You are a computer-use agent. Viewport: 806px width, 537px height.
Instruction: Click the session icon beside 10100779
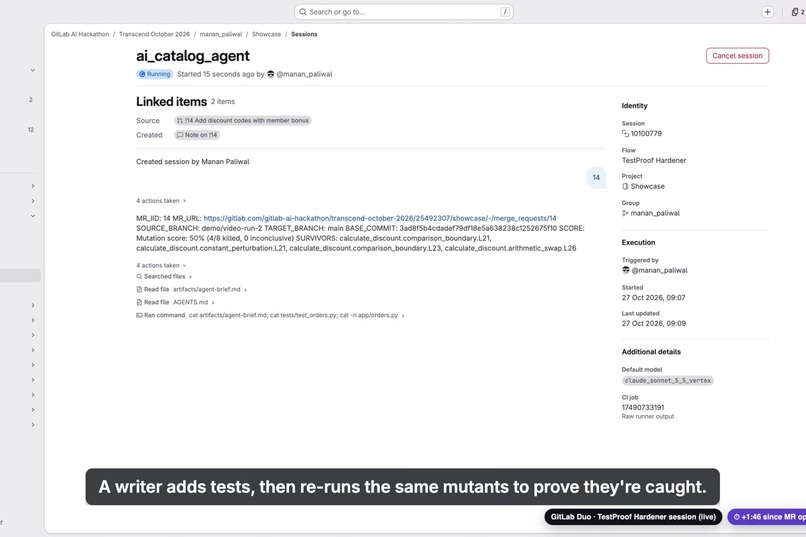click(x=625, y=134)
